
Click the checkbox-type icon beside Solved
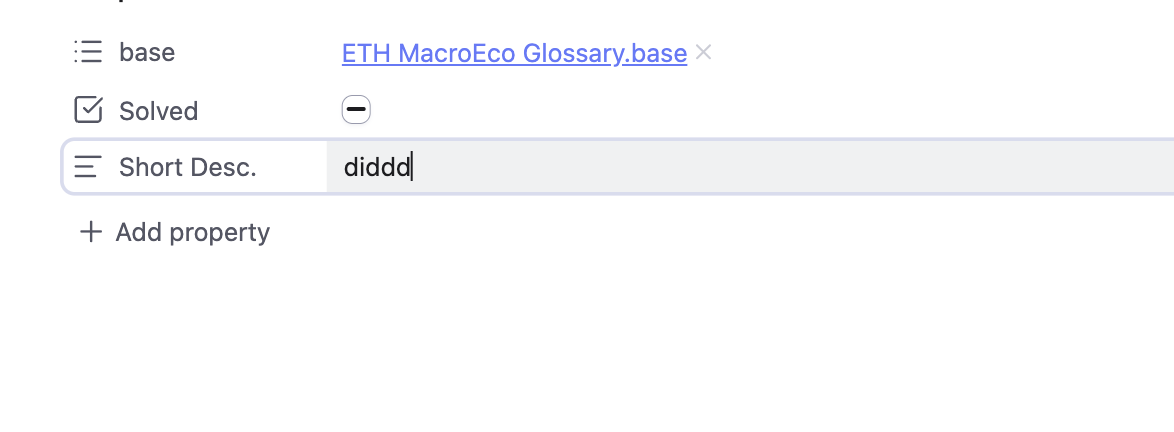point(88,110)
